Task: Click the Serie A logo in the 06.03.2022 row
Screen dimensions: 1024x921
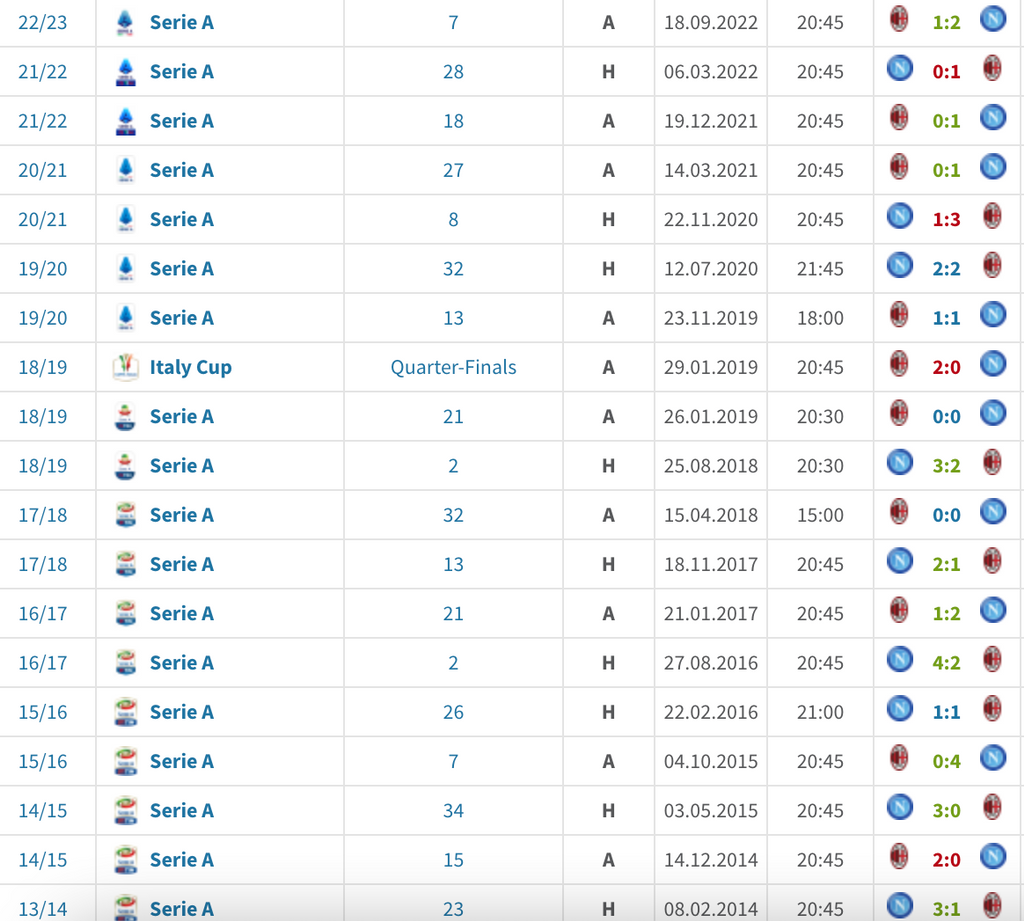Action: pos(125,72)
